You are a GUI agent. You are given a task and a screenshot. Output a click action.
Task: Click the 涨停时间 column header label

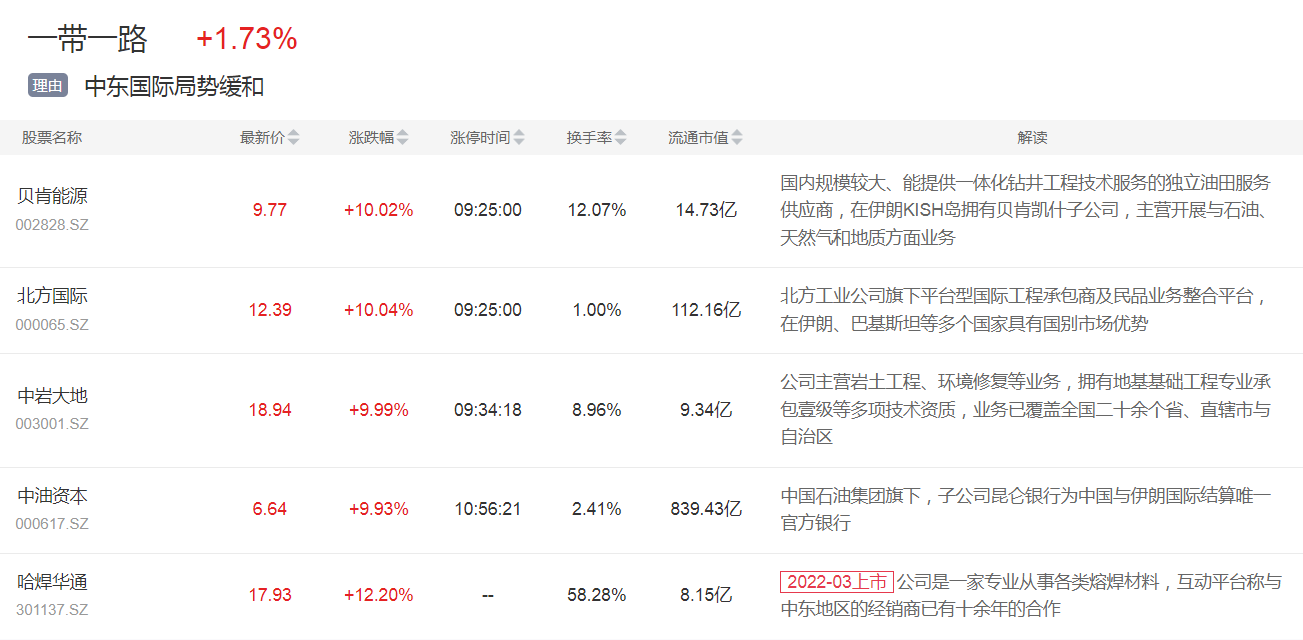(x=480, y=138)
